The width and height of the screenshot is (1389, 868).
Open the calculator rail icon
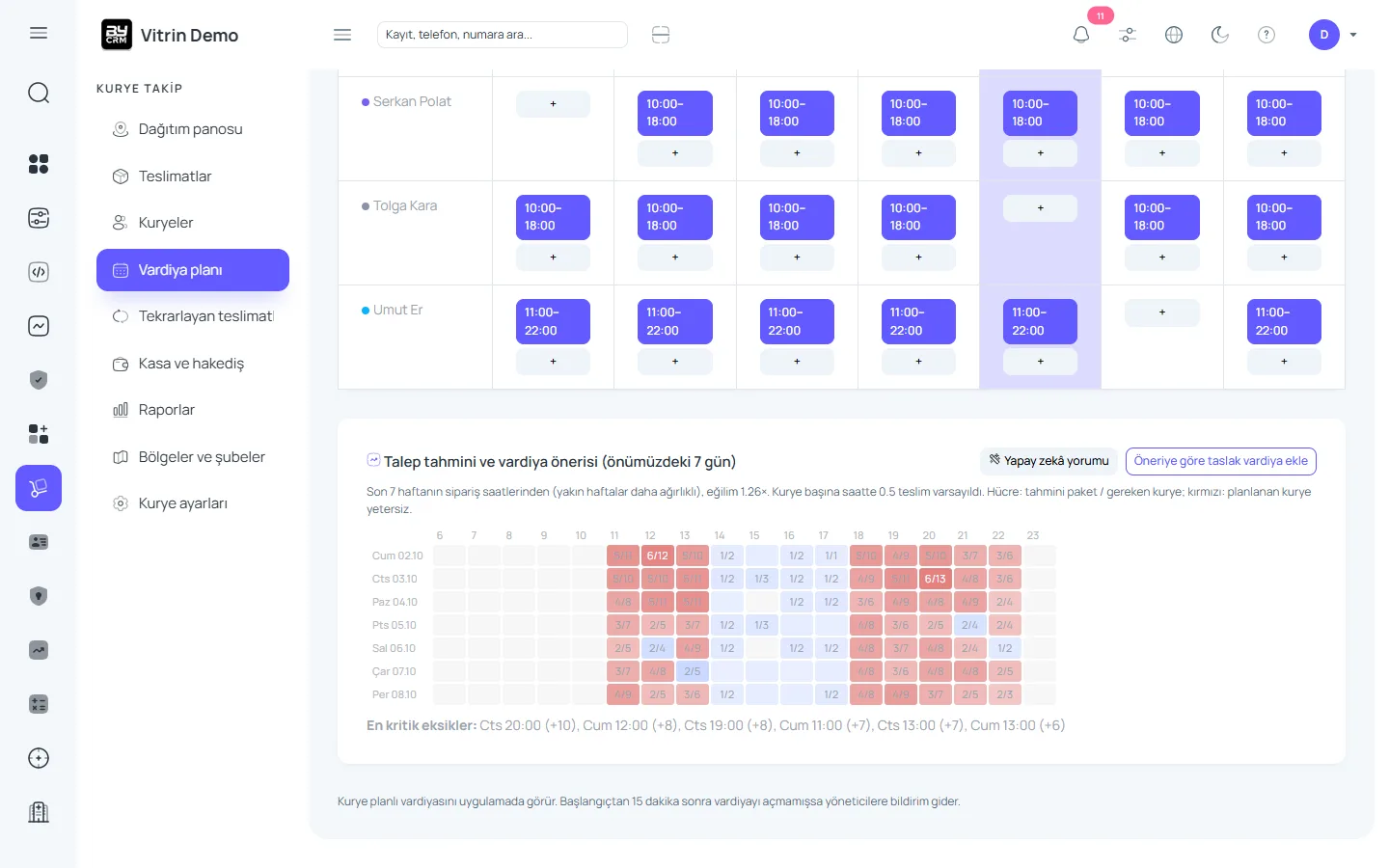[39, 704]
